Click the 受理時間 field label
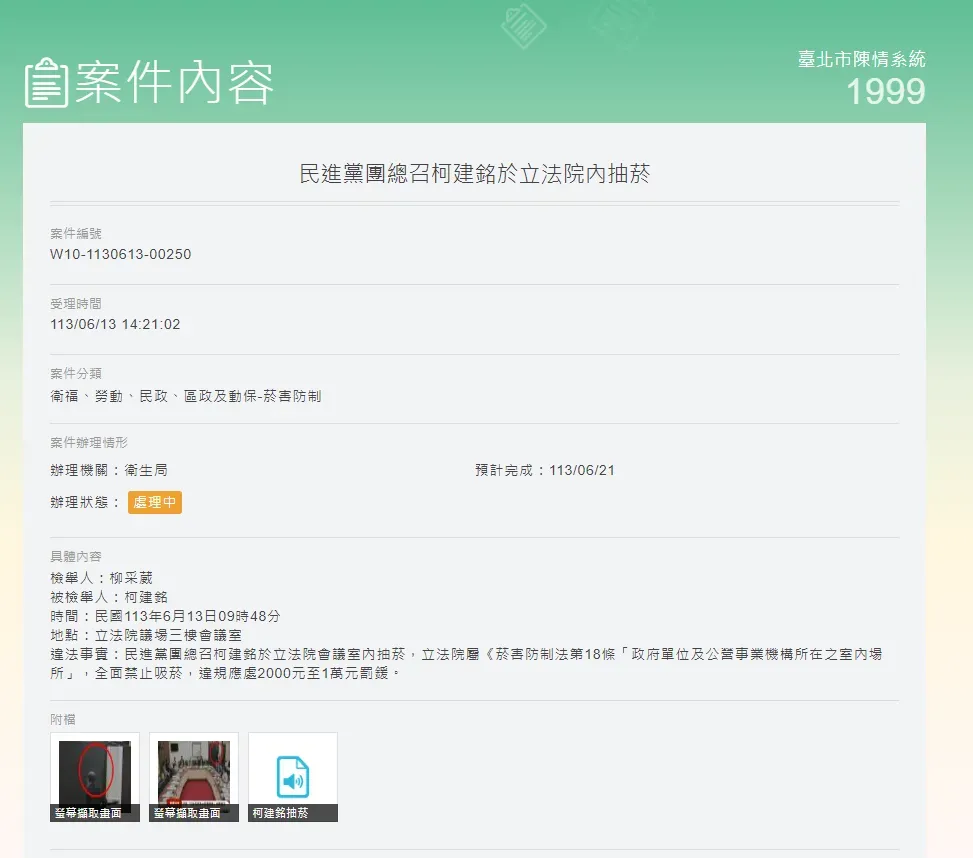Image resolution: width=973 pixels, height=858 pixels. pos(76,304)
